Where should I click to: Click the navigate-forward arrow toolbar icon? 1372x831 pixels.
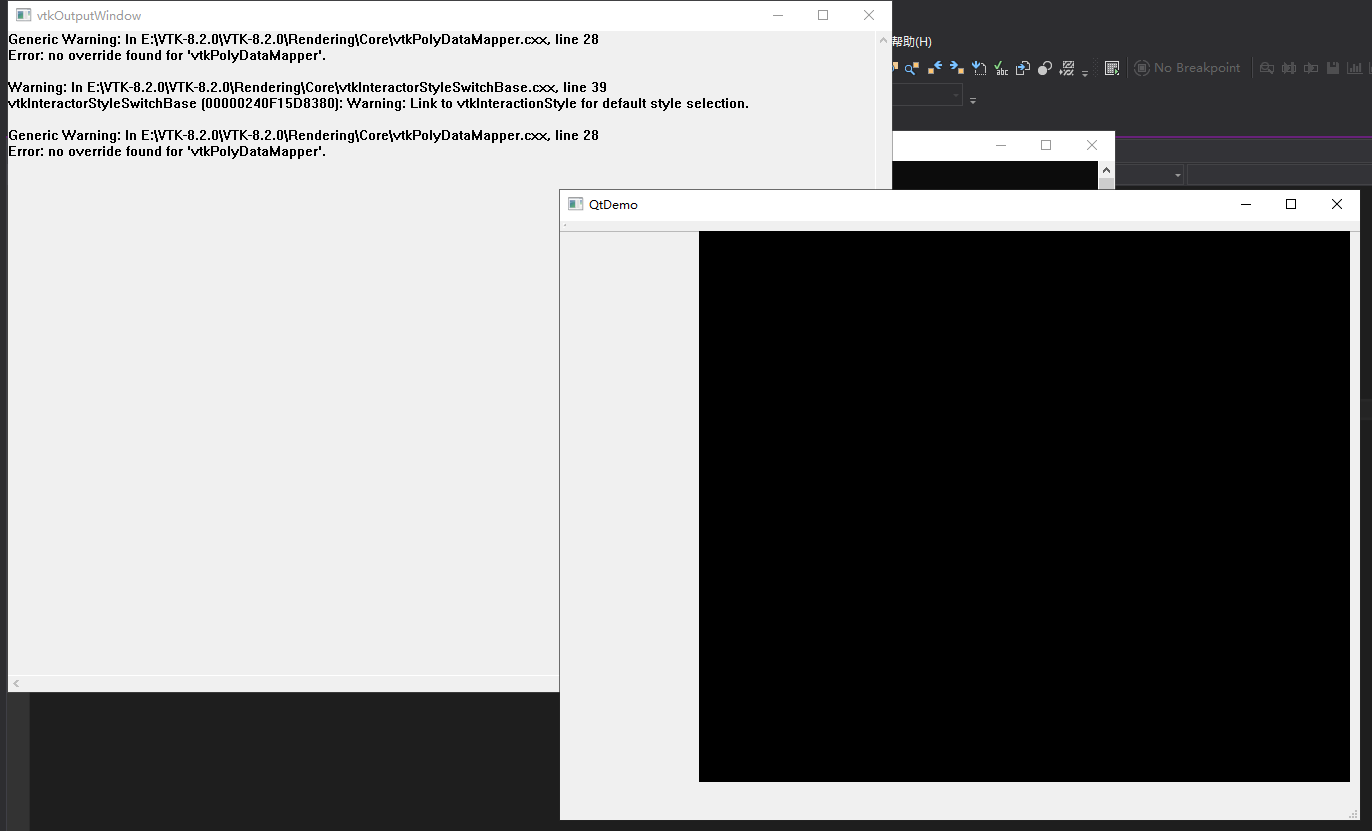point(957,68)
